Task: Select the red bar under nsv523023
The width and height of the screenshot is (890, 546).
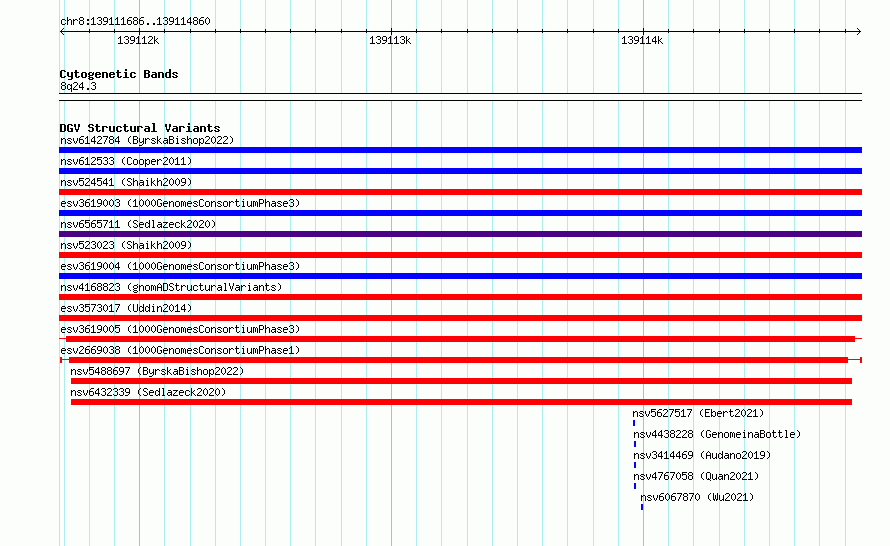Action: coord(460,255)
